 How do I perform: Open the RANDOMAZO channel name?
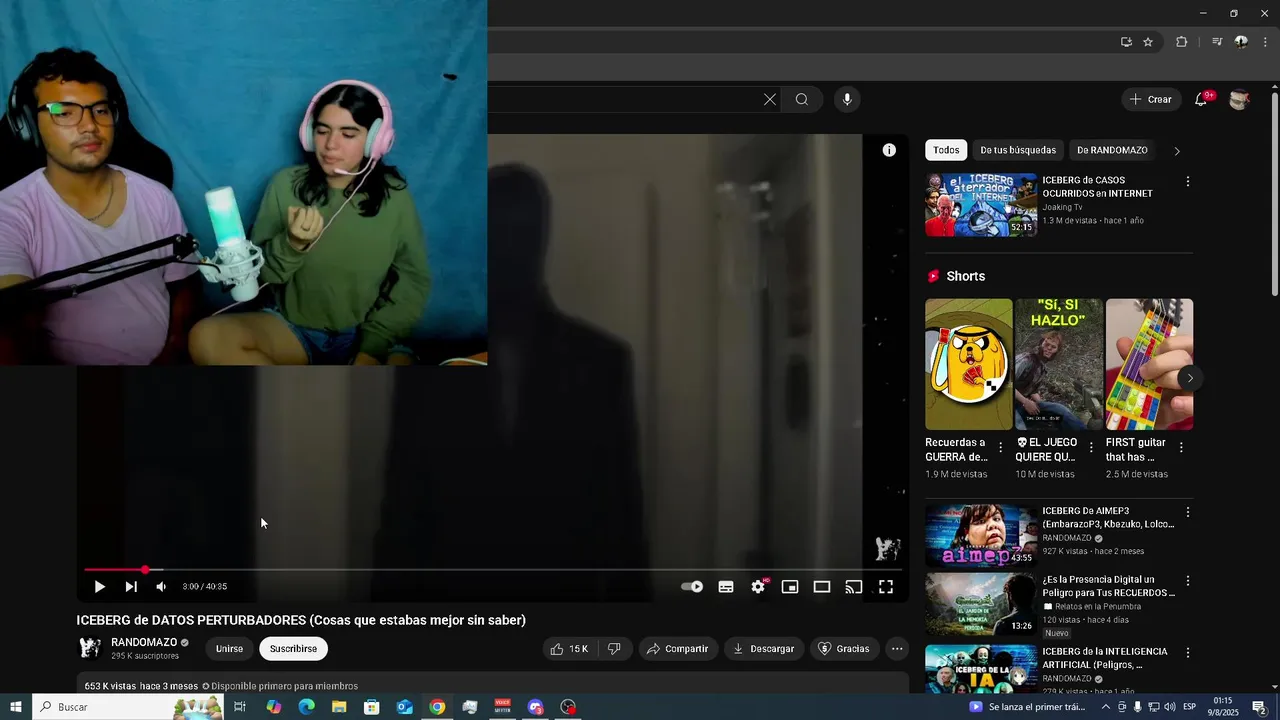coord(144,642)
